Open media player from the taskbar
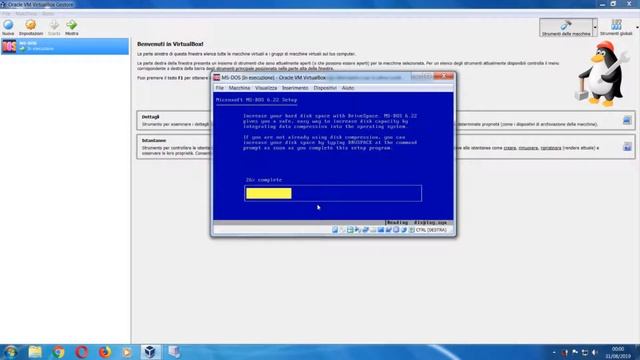This screenshot has width=640, height=360. (127, 352)
